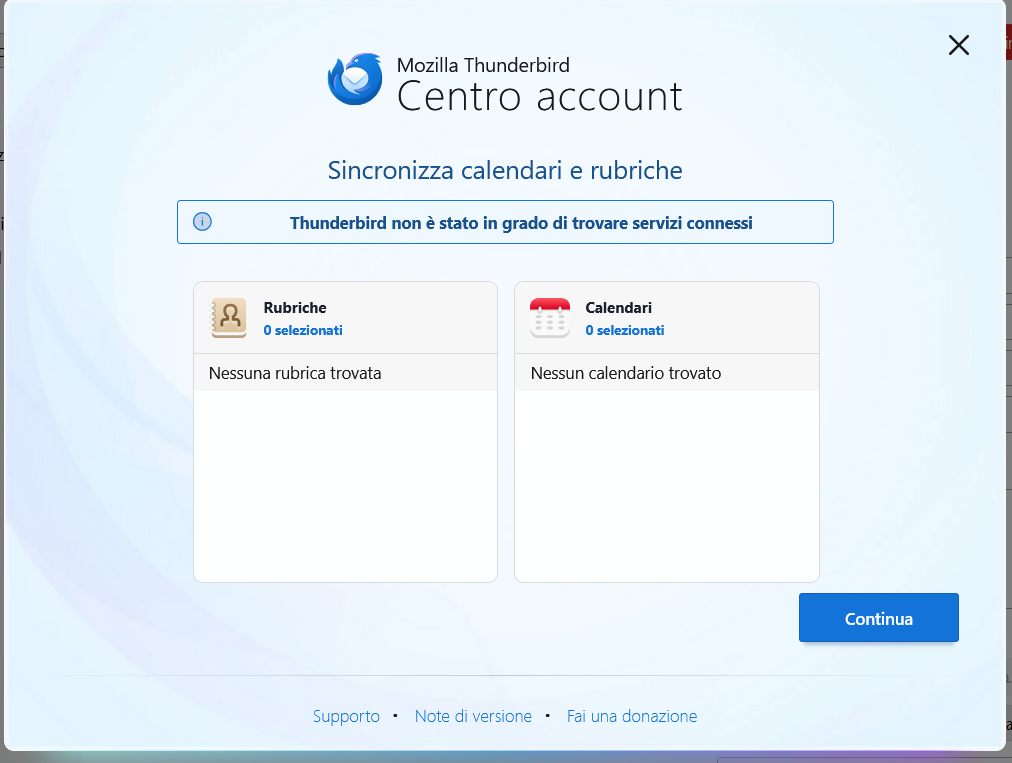Click the Thunderbird logo icon

[x=355, y=79]
